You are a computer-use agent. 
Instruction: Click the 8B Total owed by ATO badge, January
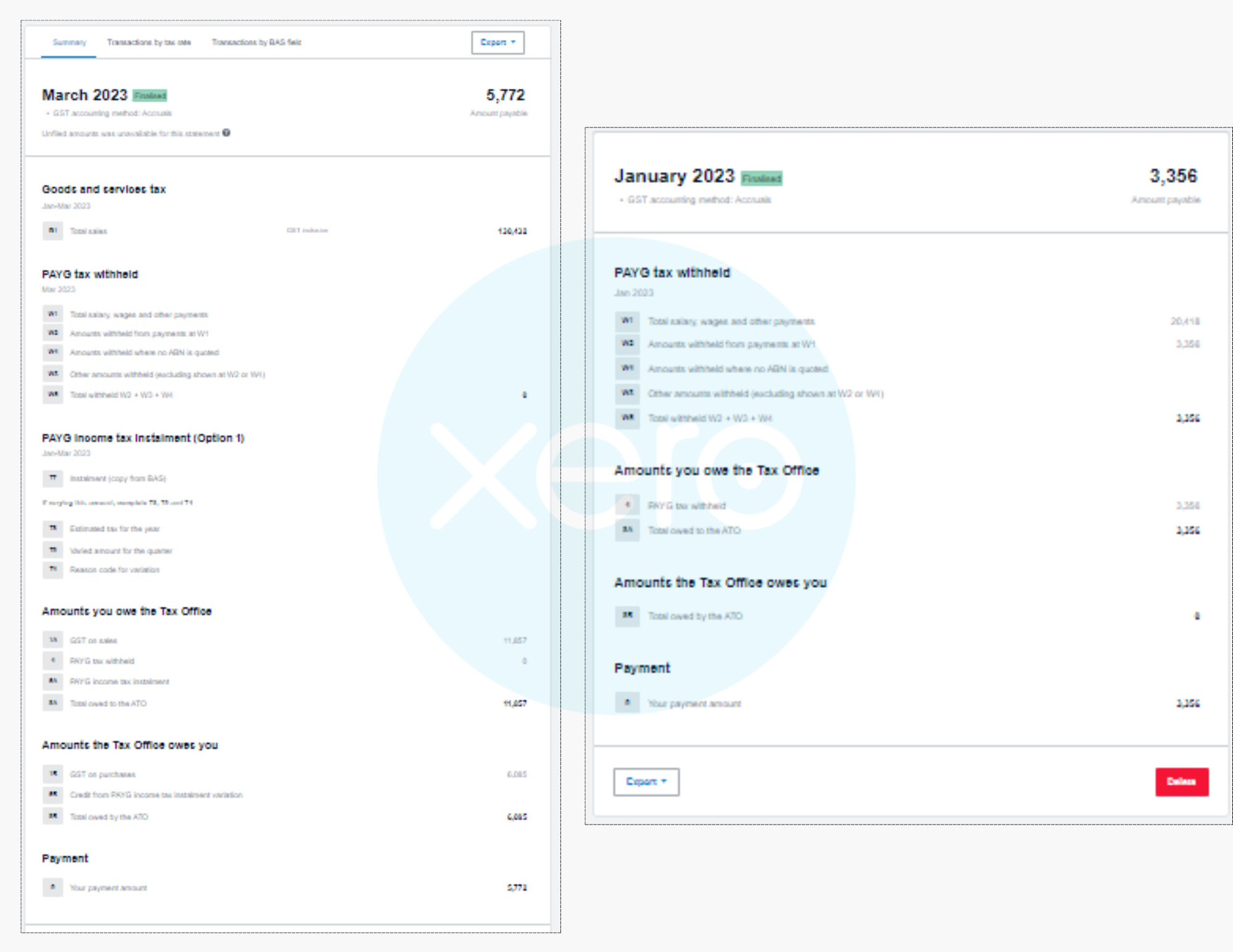(x=627, y=615)
